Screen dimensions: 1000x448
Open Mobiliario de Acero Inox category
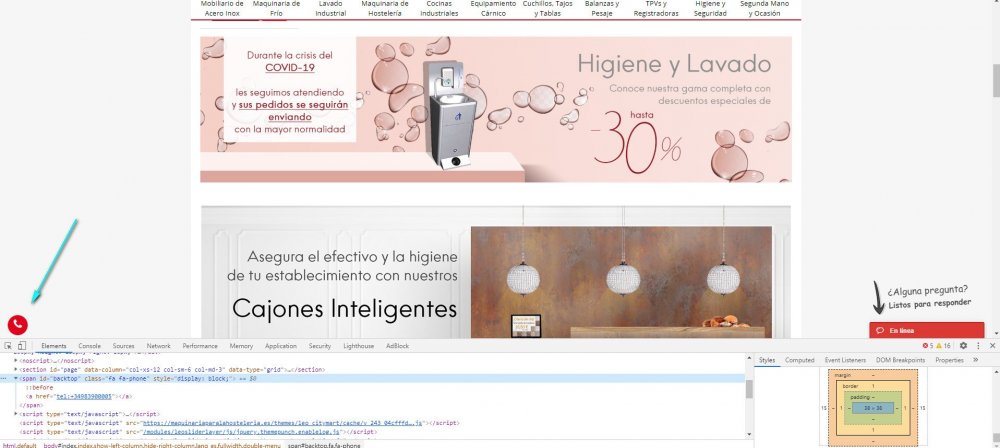click(x=222, y=8)
